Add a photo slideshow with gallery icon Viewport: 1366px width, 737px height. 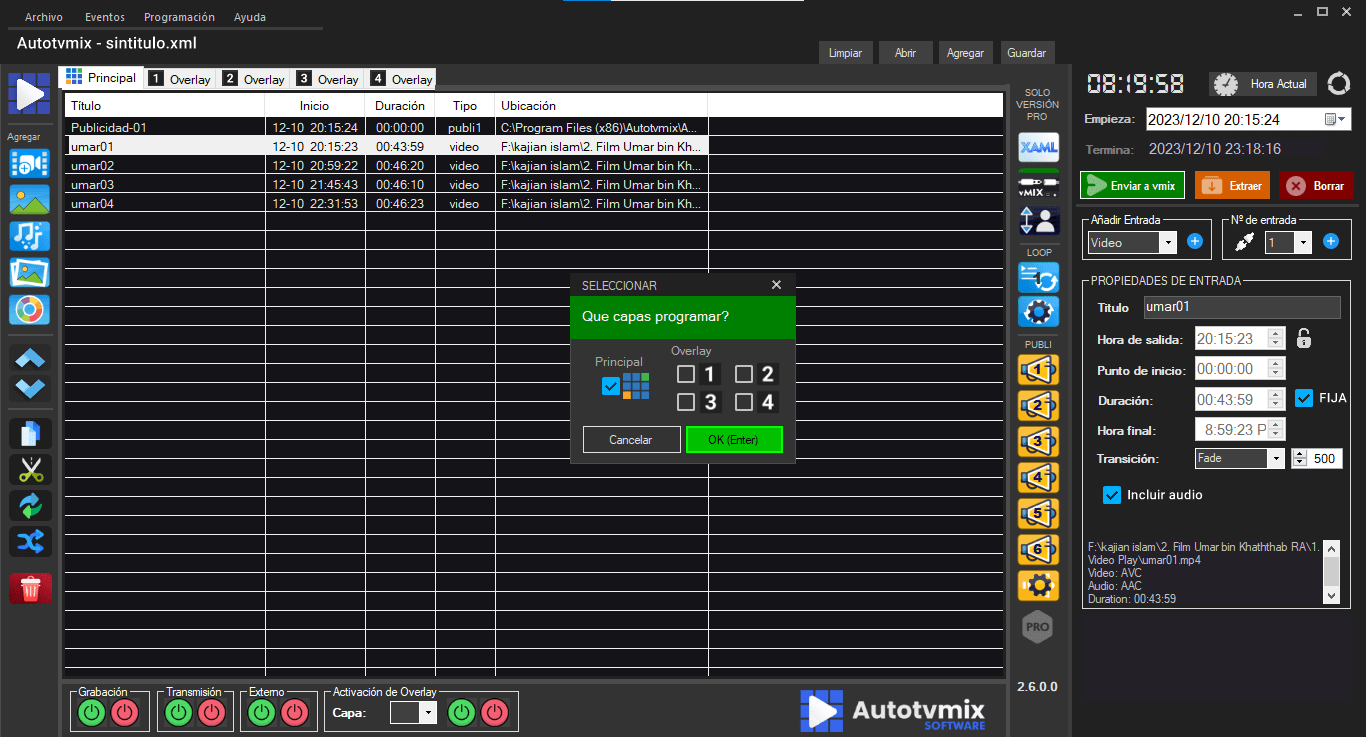(29, 273)
